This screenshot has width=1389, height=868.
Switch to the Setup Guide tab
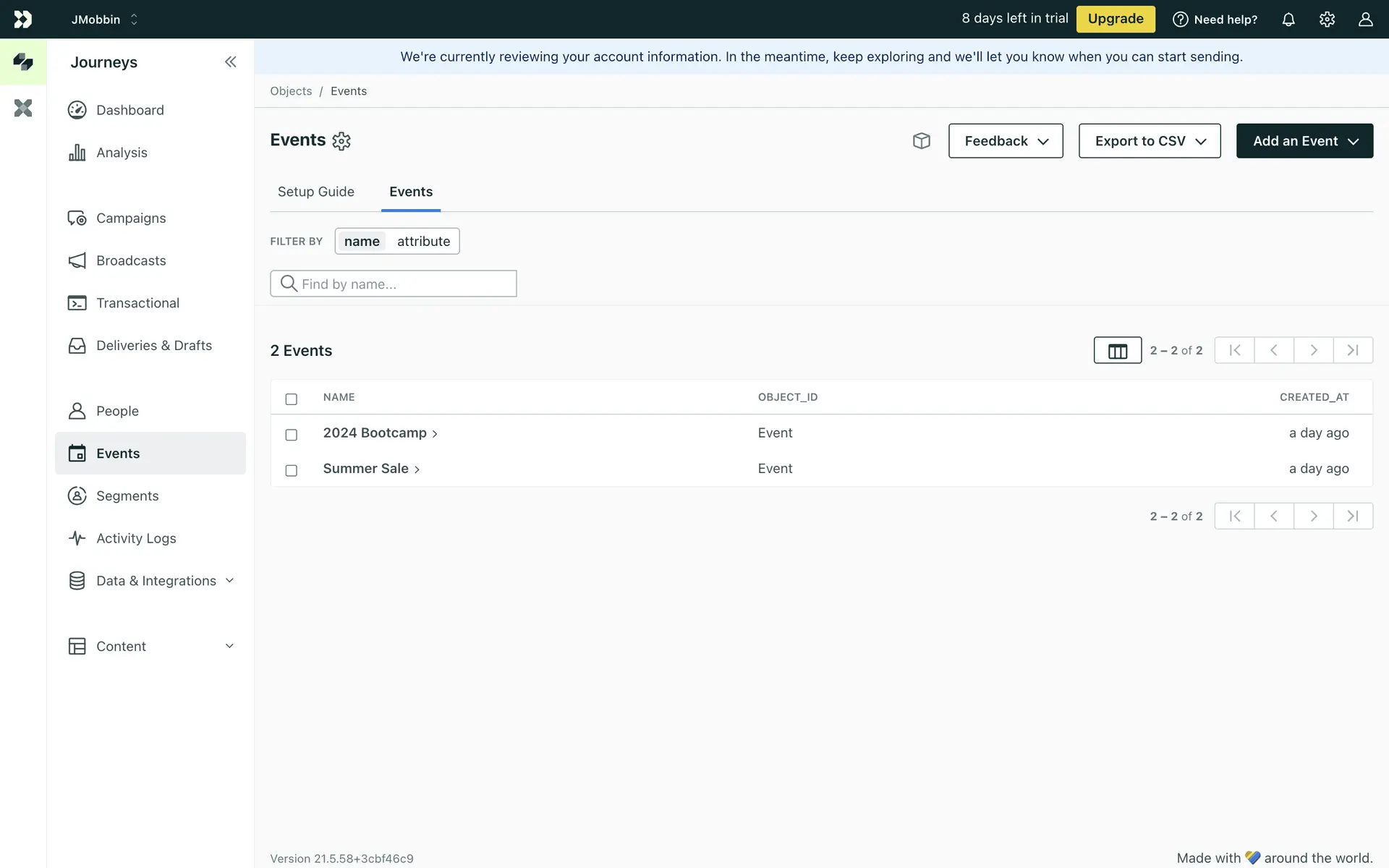315,192
